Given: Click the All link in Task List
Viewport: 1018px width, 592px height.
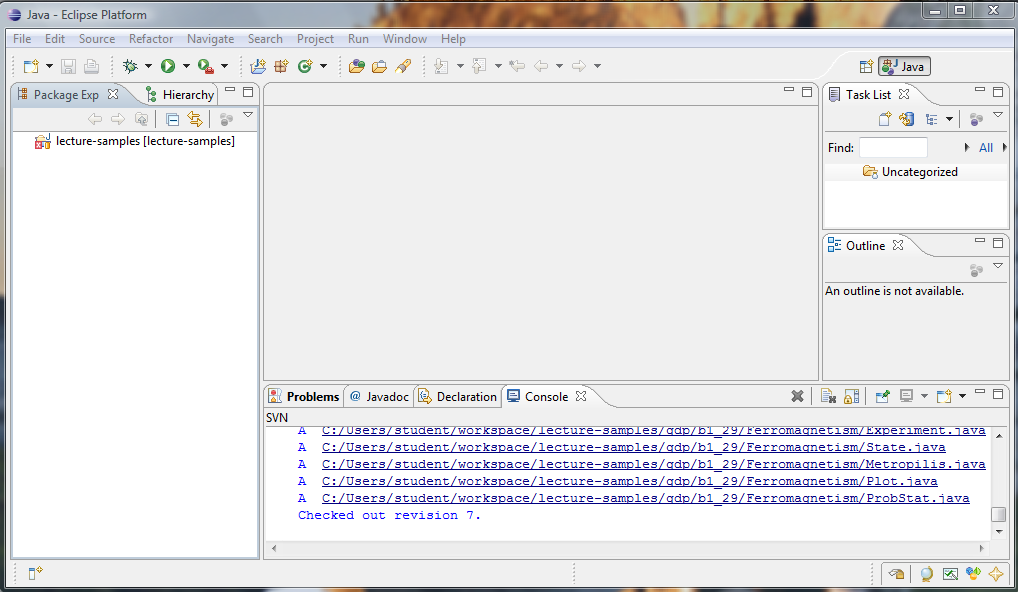Looking at the screenshot, I should click(986, 148).
